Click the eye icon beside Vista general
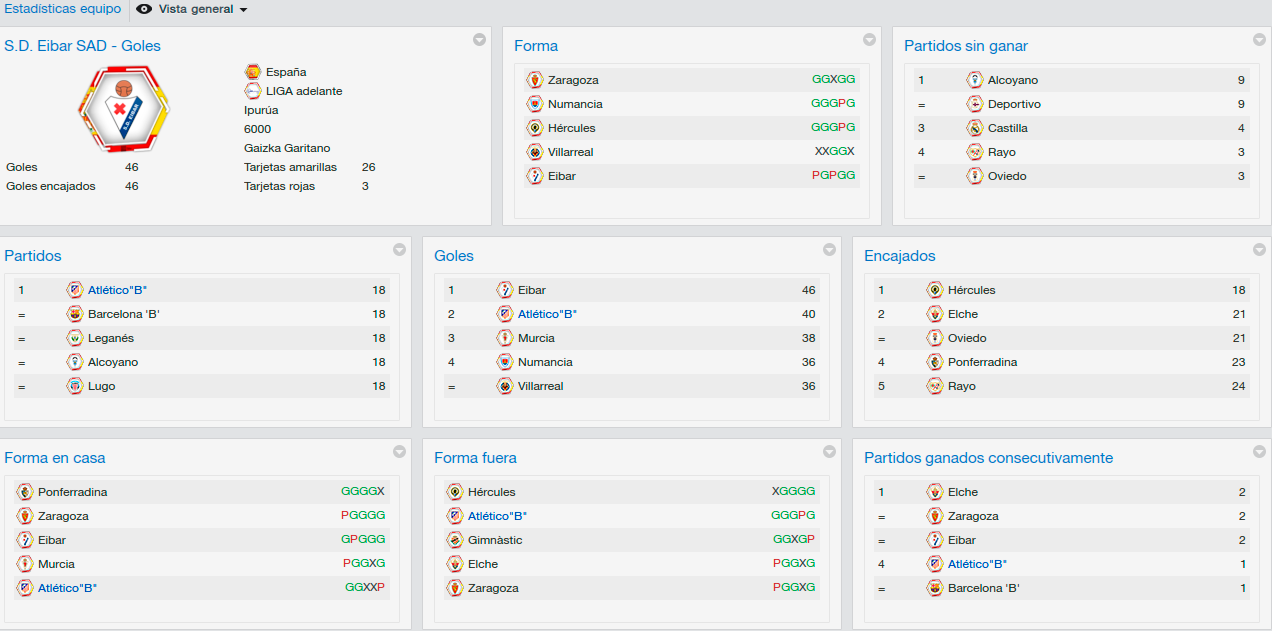 (x=144, y=9)
